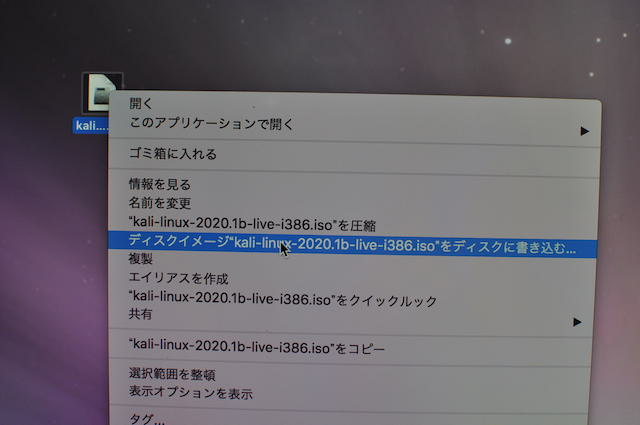
Task: Expand submenu arrow next to このアプリケーションで開く
Action: pyautogui.click(x=584, y=131)
